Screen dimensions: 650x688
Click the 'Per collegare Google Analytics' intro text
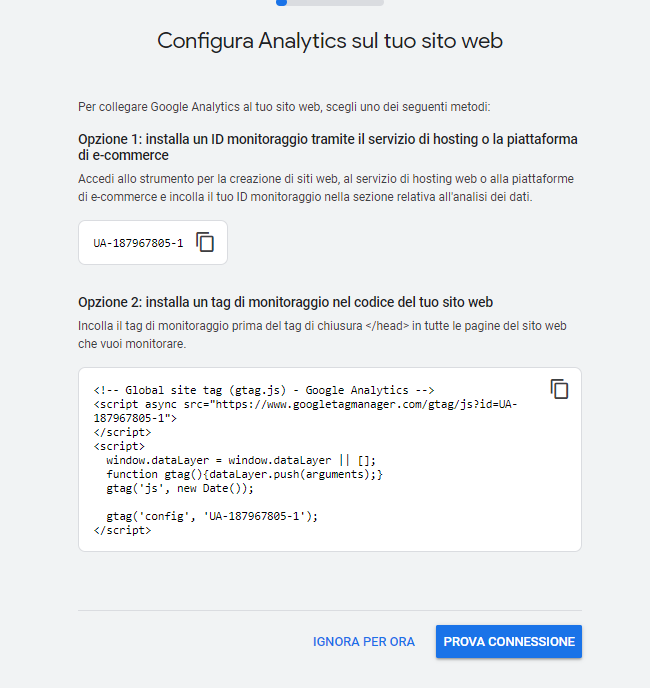click(284, 107)
